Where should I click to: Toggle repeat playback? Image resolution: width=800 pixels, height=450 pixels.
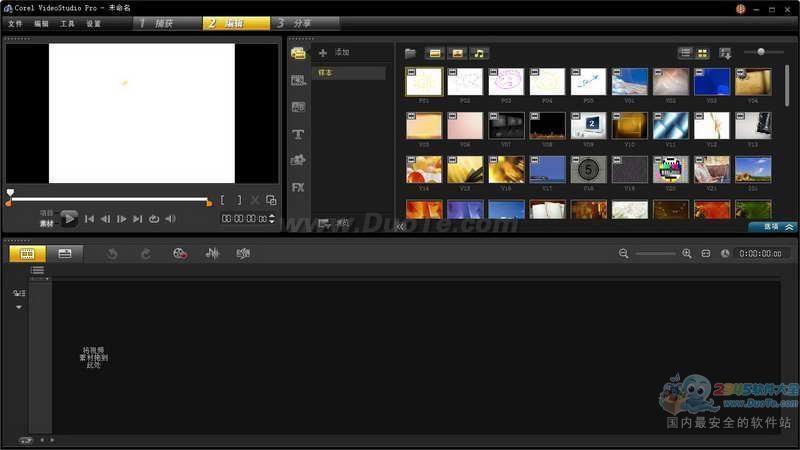click(x=154, y=219)
